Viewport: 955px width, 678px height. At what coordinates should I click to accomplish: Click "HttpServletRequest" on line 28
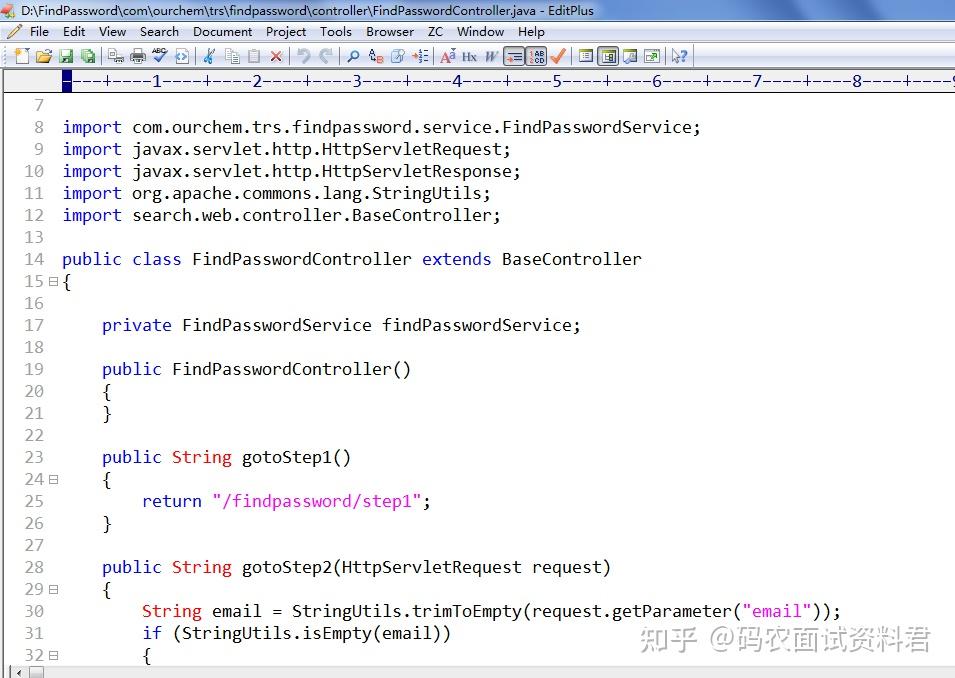pos(431,567)
